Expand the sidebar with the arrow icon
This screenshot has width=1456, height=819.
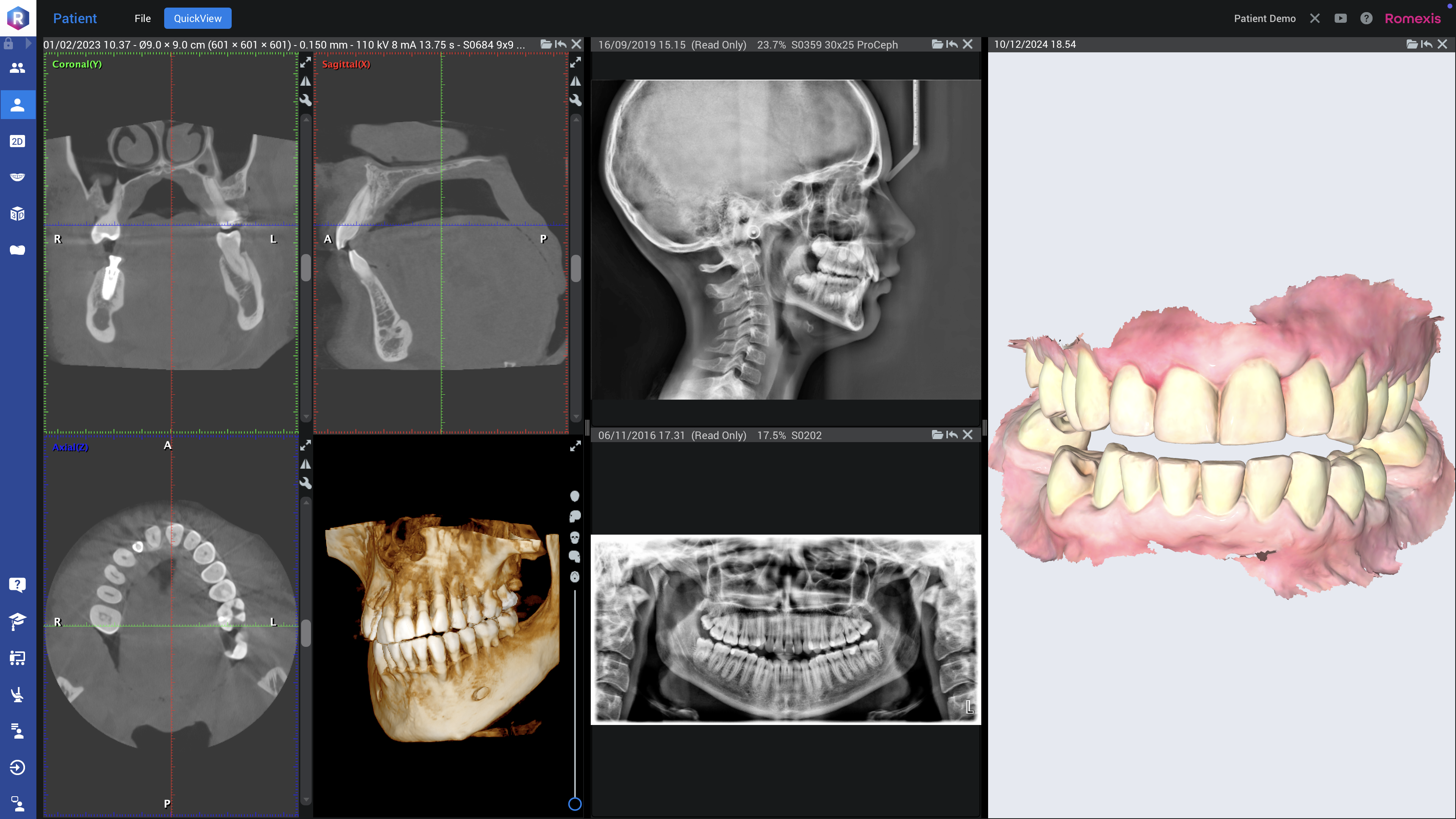click(28, 44)
